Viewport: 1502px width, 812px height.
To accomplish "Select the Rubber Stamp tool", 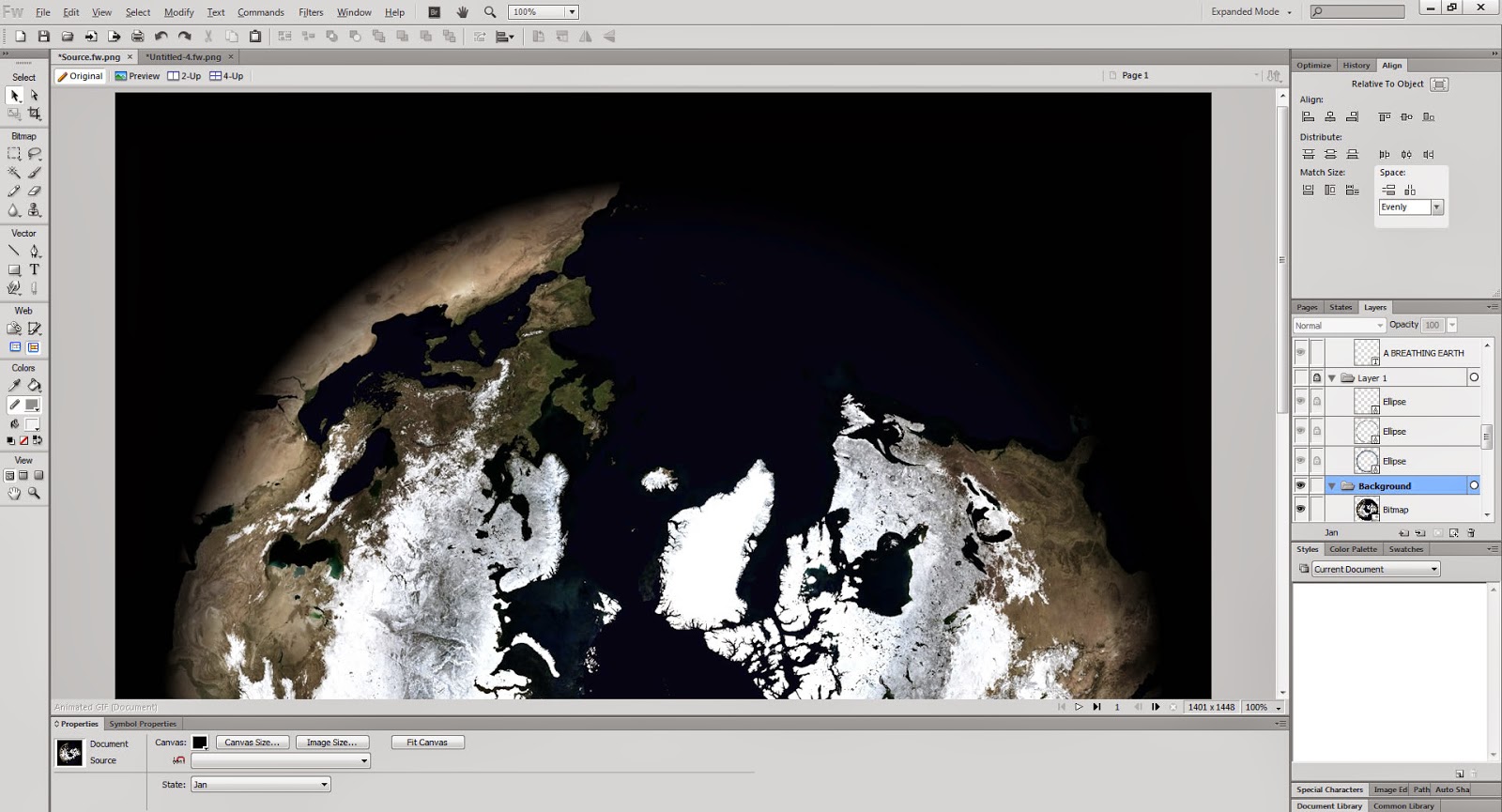I will point(34,210).
